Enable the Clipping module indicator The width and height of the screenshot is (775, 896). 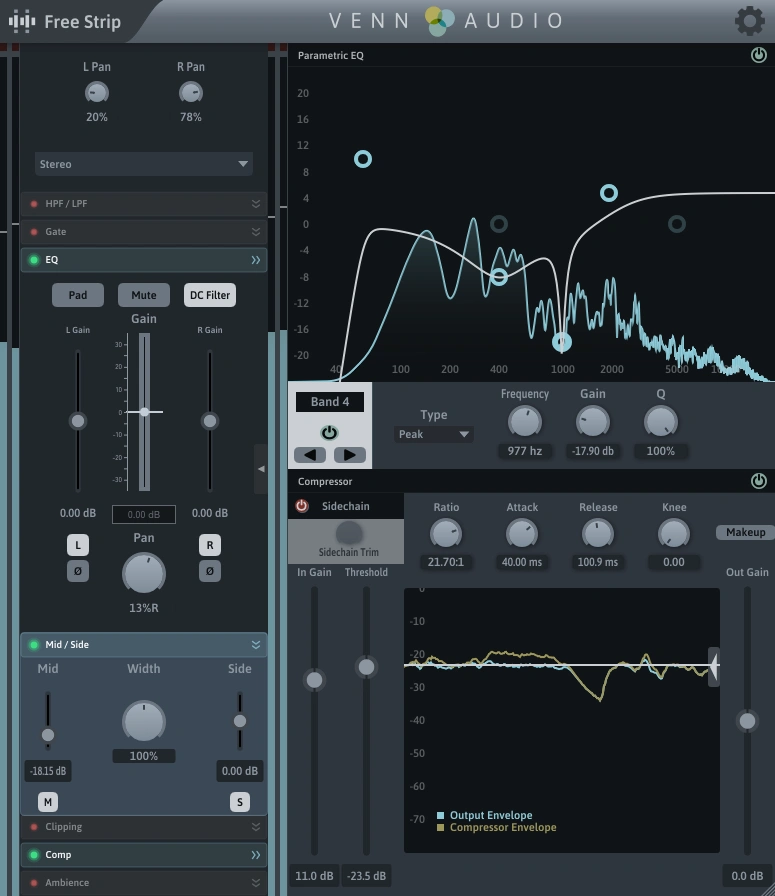pos(34,827)
